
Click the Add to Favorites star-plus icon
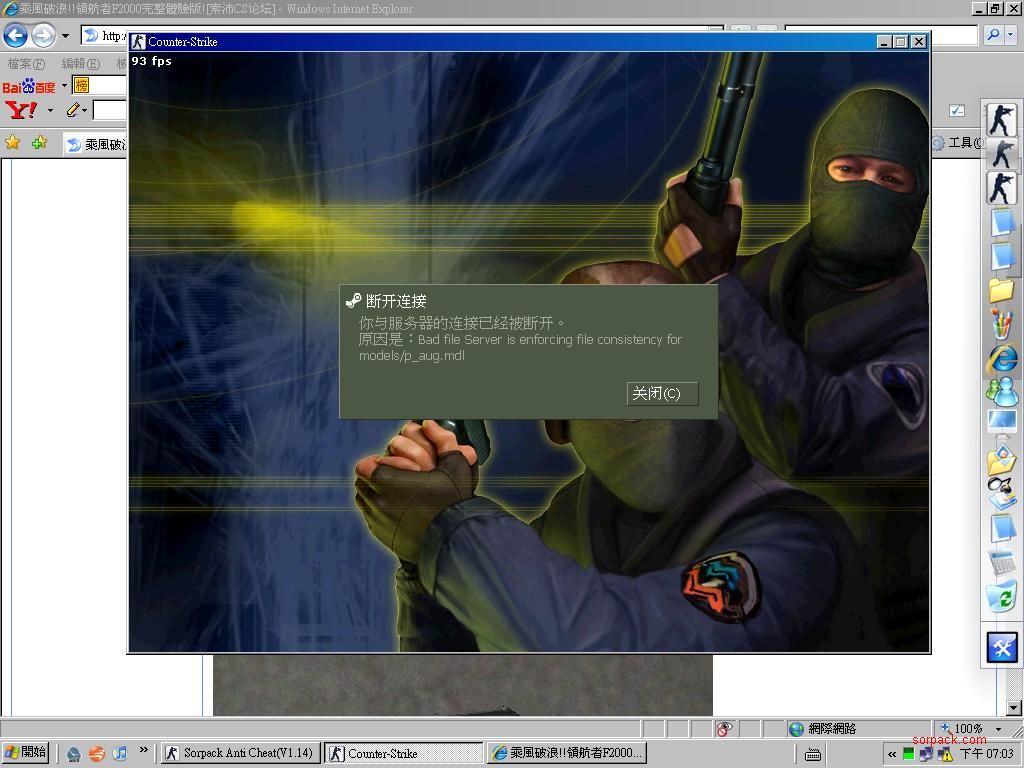coord(39,143)
